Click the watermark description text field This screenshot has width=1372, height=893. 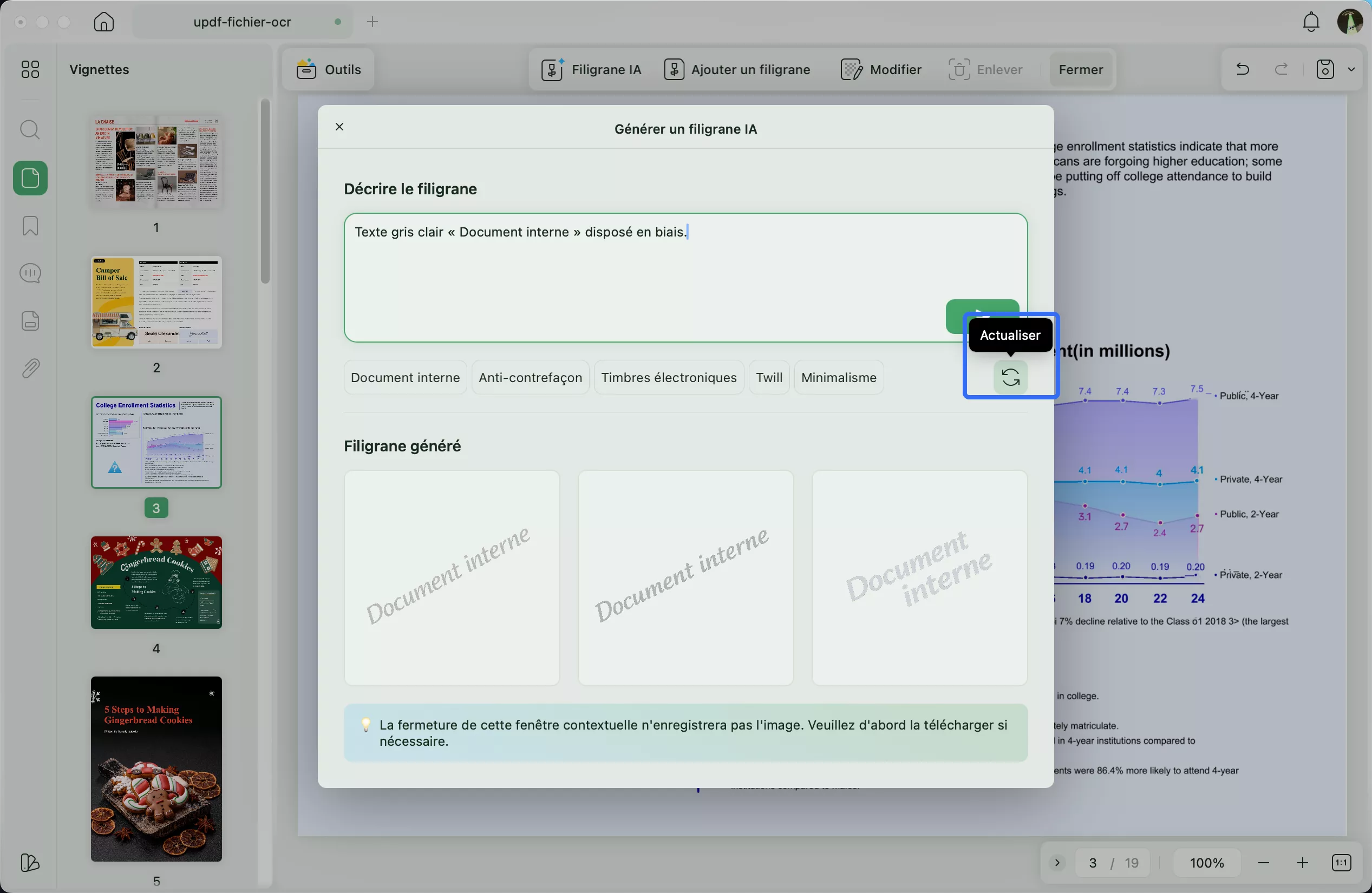pos(634,271)
